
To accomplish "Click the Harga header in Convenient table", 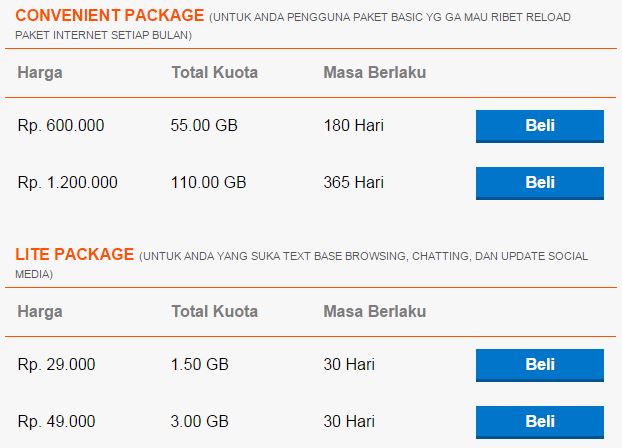I will [x=40, y=73].
